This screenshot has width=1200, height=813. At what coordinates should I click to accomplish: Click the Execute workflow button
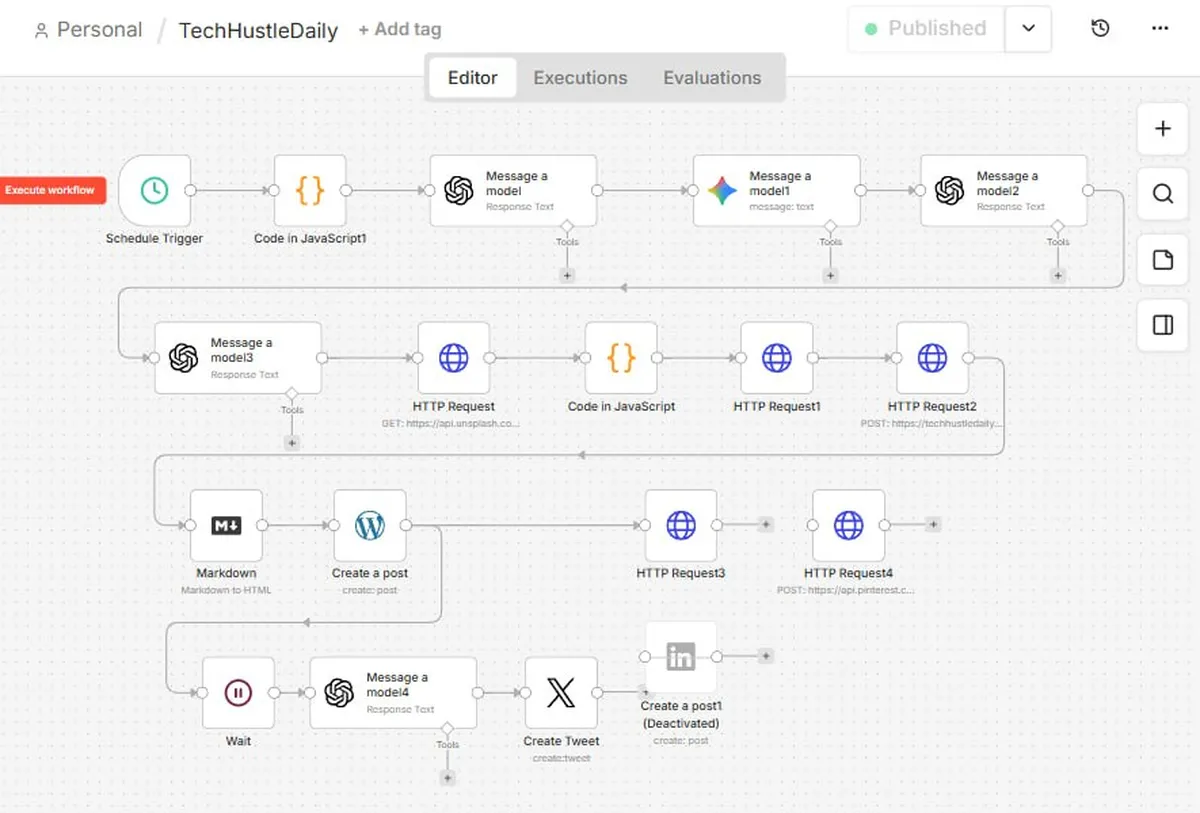(x=52, y=190)
